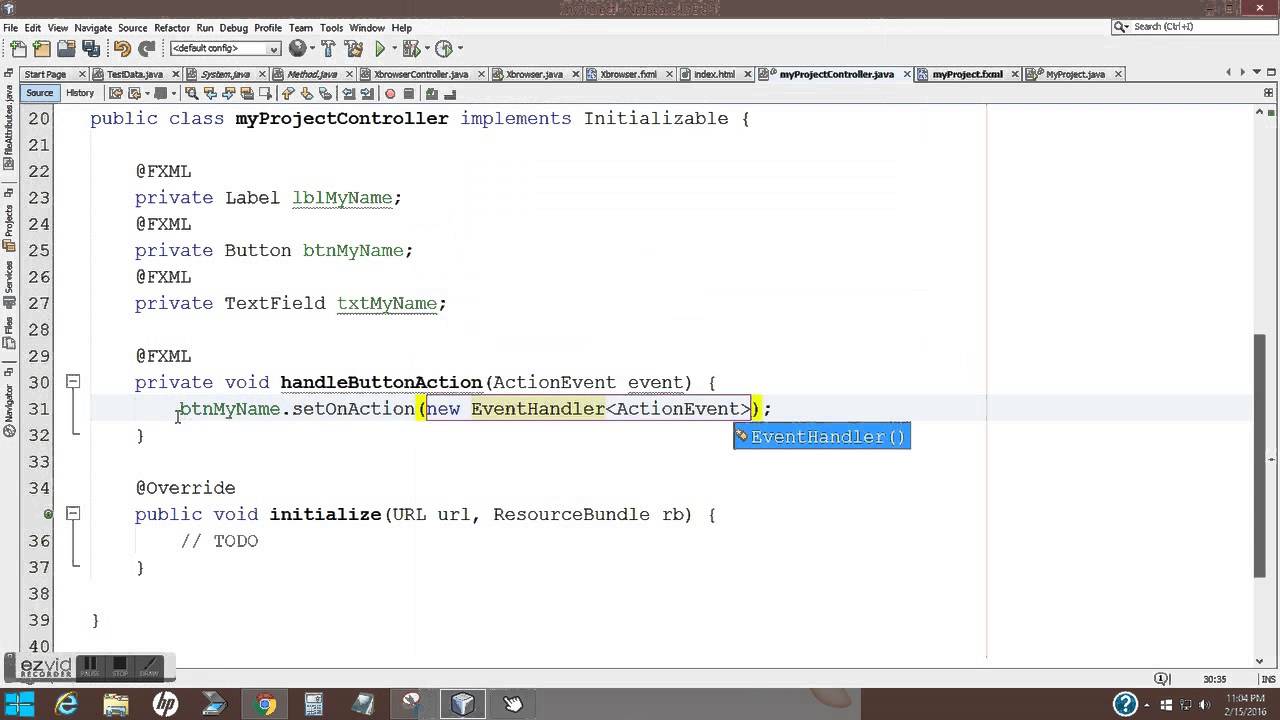Click the Undo arrow icon
Screen dimensions: 1280x720
tap(122, 48)
